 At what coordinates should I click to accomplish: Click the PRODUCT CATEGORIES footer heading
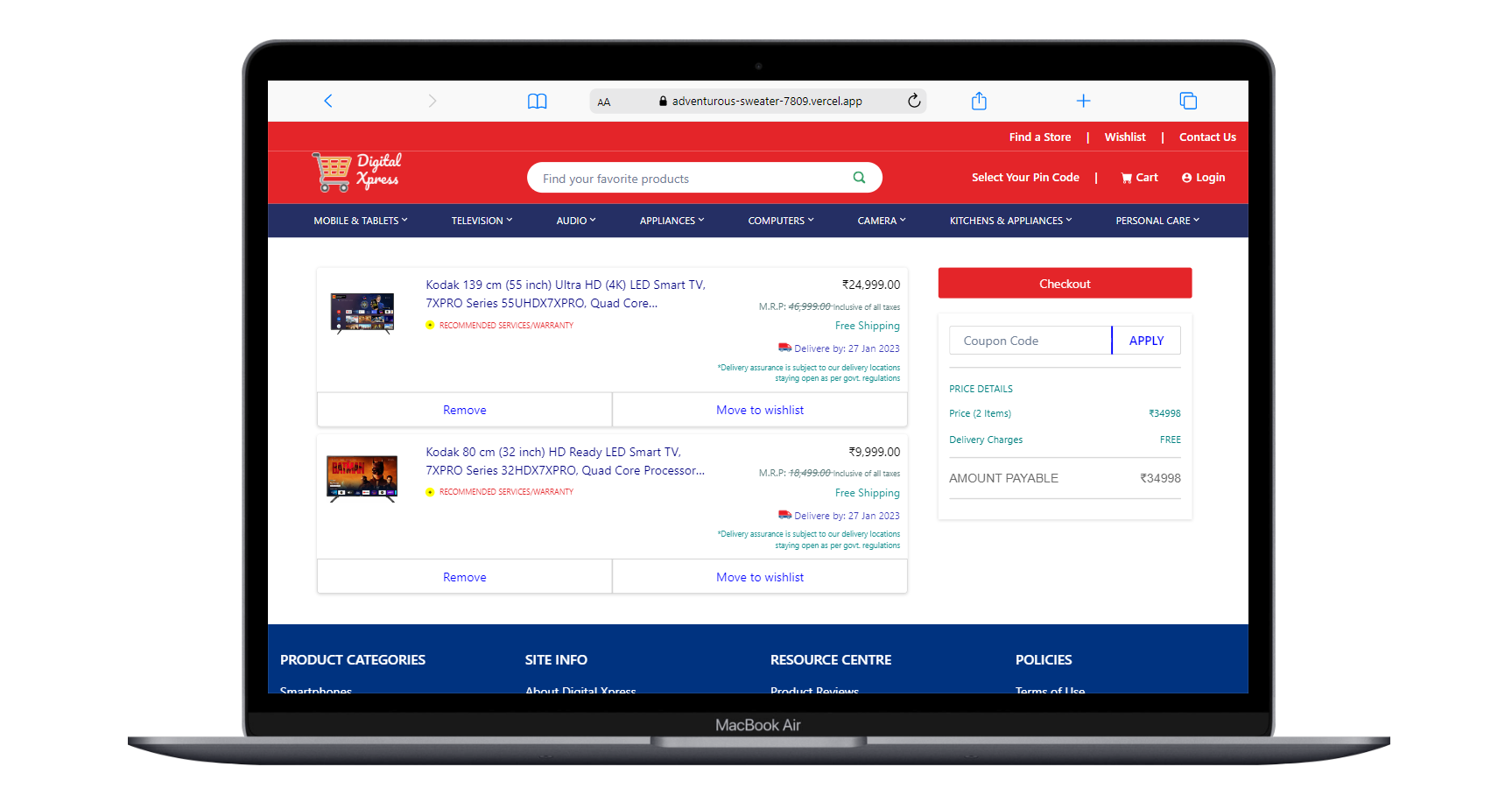click(353, 660)
